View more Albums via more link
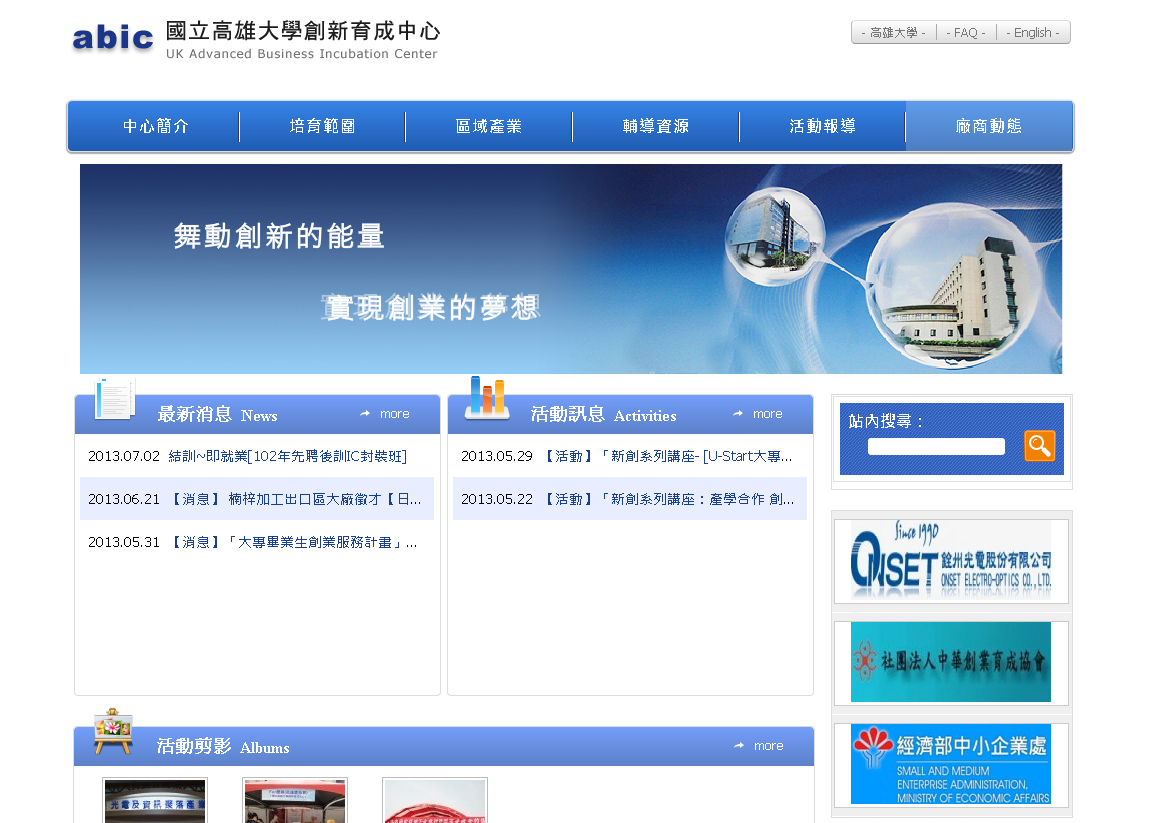 tap(759, 746)
